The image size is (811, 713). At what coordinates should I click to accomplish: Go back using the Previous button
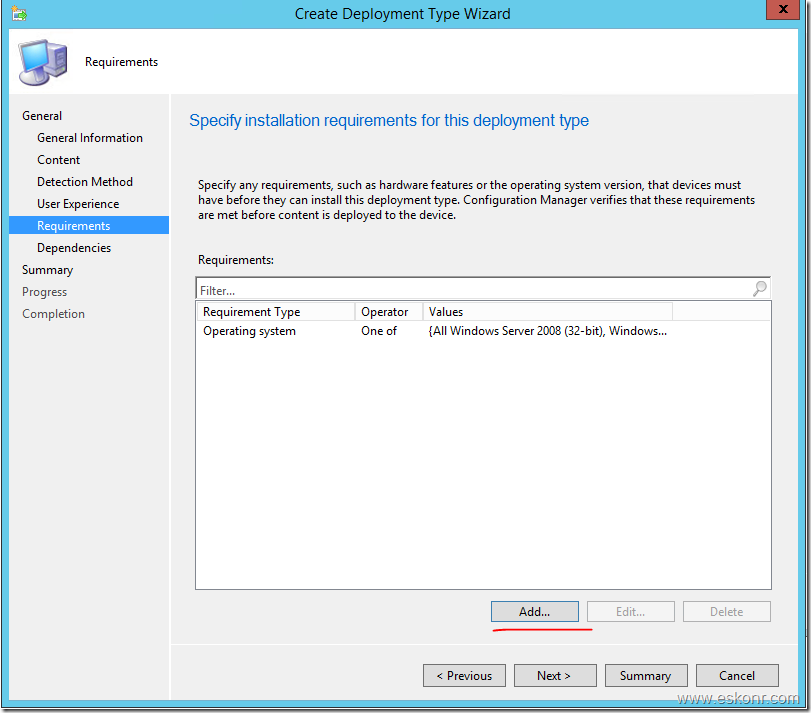pos(464,675)
